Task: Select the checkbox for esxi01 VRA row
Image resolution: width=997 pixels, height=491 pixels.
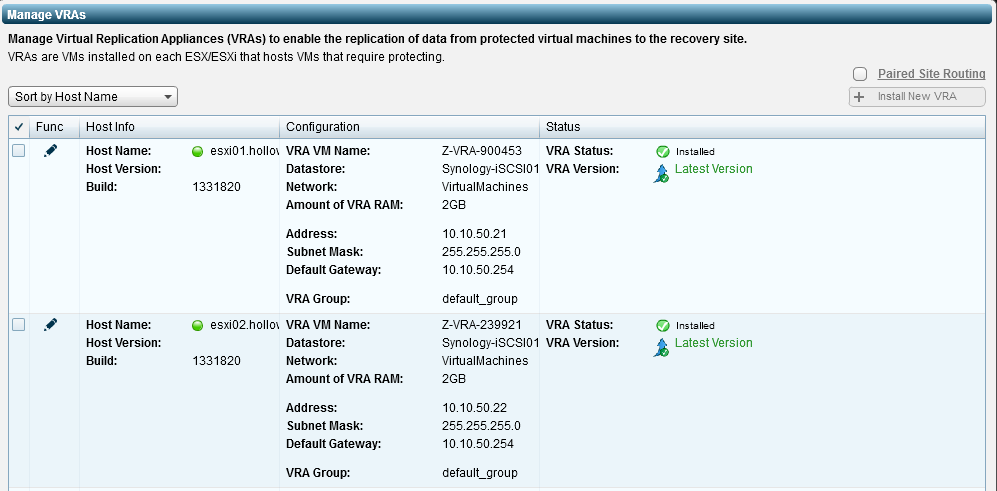Action: (x=18, y=151)
